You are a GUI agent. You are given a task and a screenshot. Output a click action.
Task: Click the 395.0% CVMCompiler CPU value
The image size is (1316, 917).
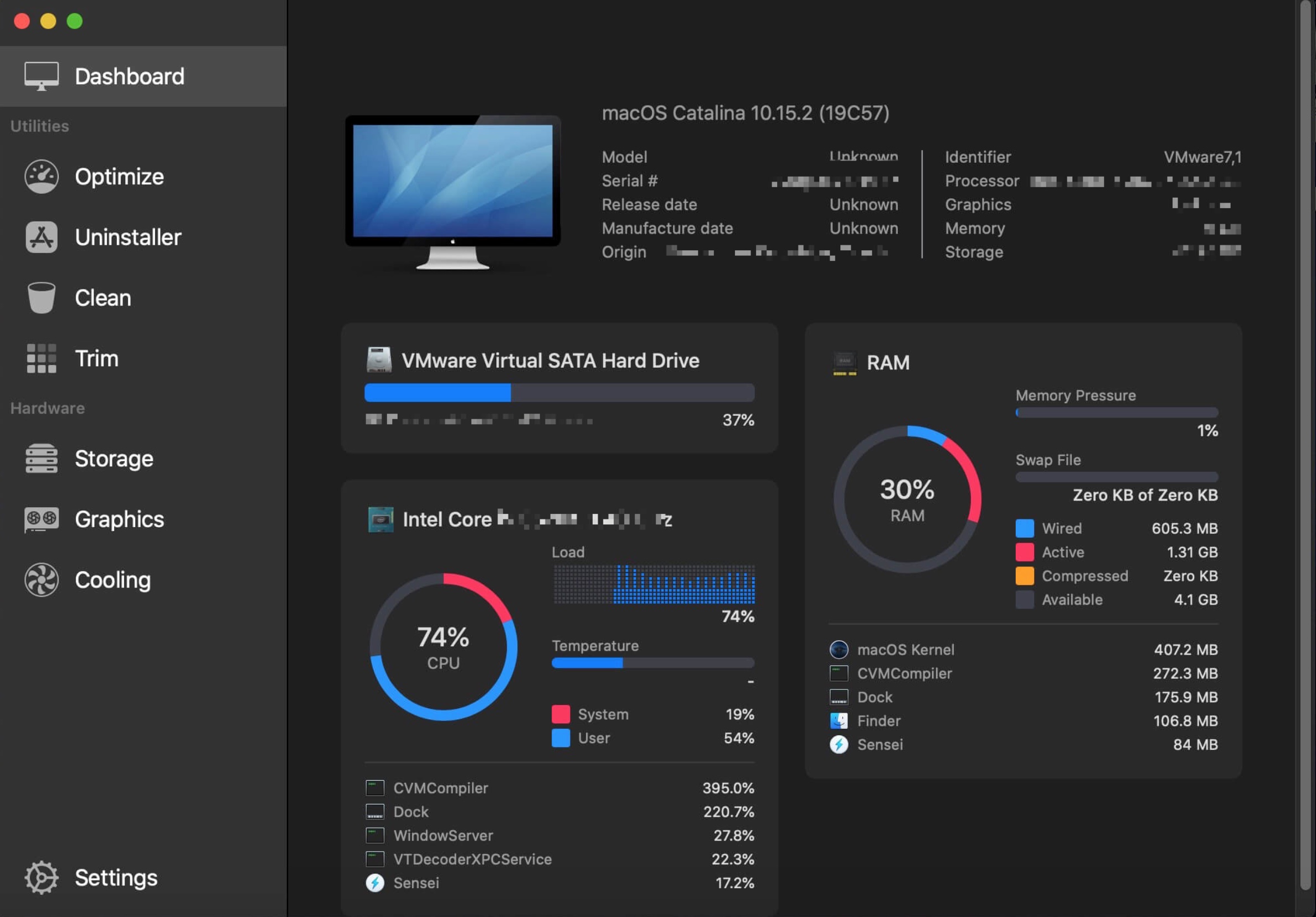tap(728, 788)
